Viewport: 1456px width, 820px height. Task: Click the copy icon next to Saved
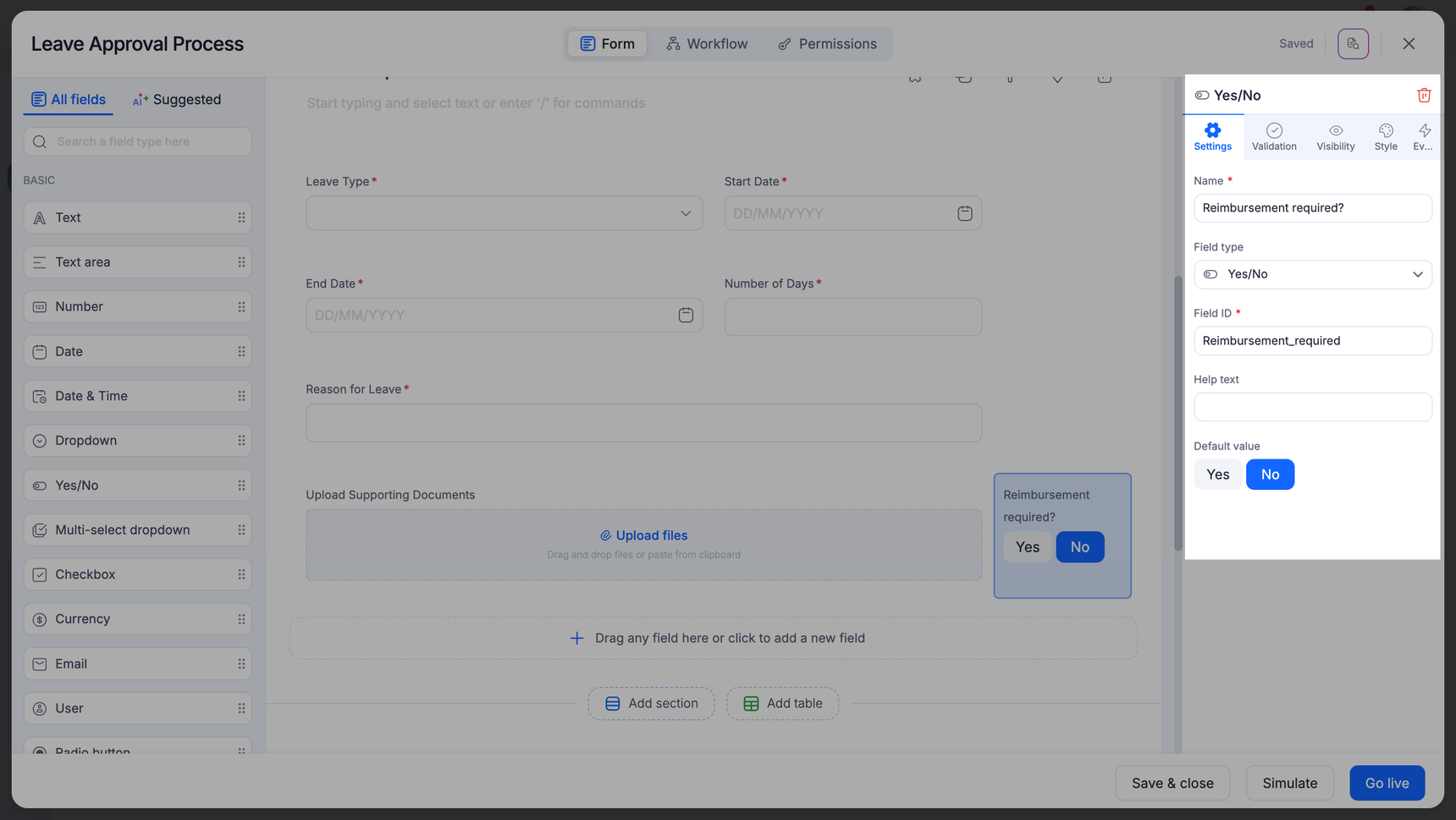pos(1353,44)
